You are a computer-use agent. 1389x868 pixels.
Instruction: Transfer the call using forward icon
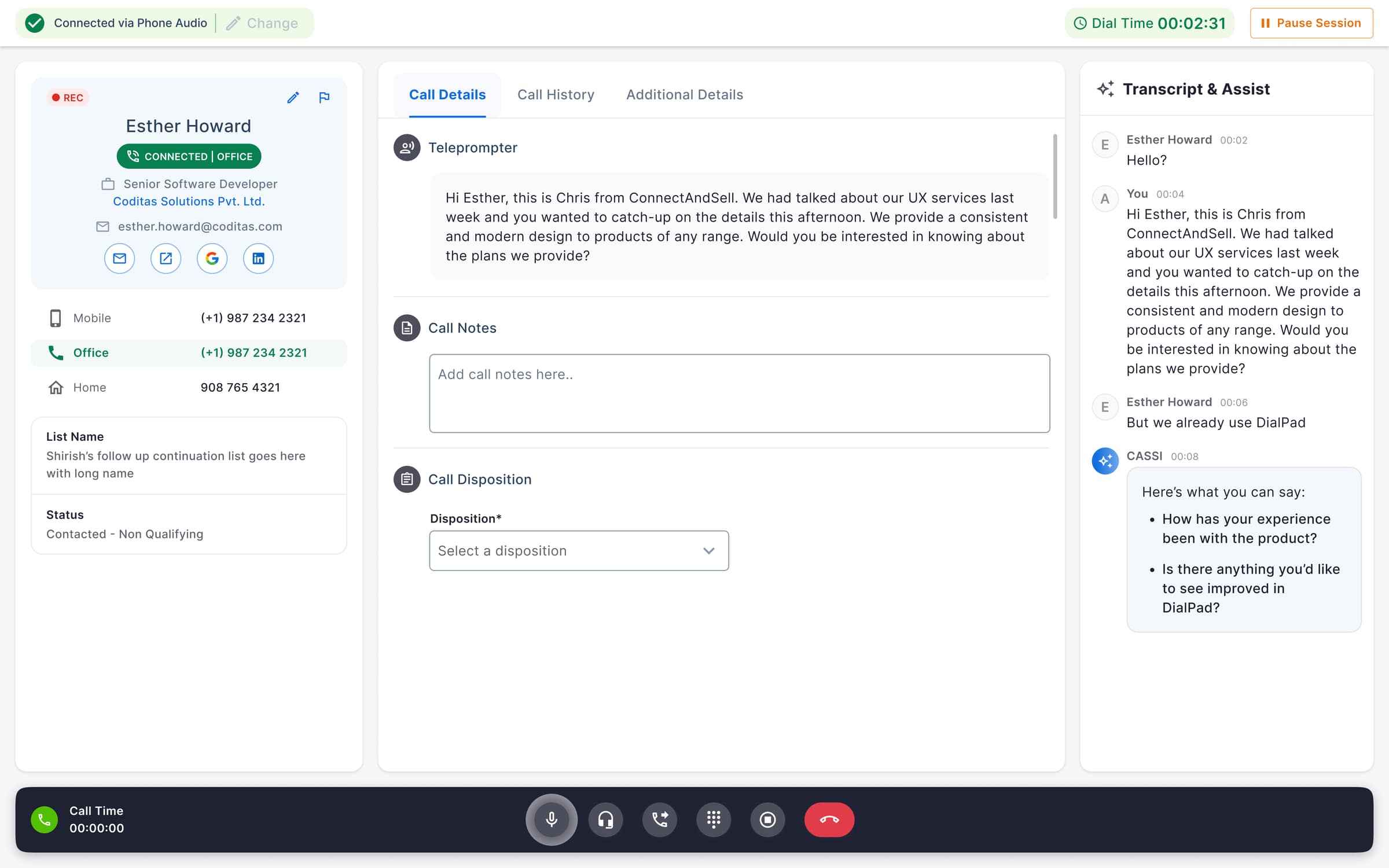(660, 819)
